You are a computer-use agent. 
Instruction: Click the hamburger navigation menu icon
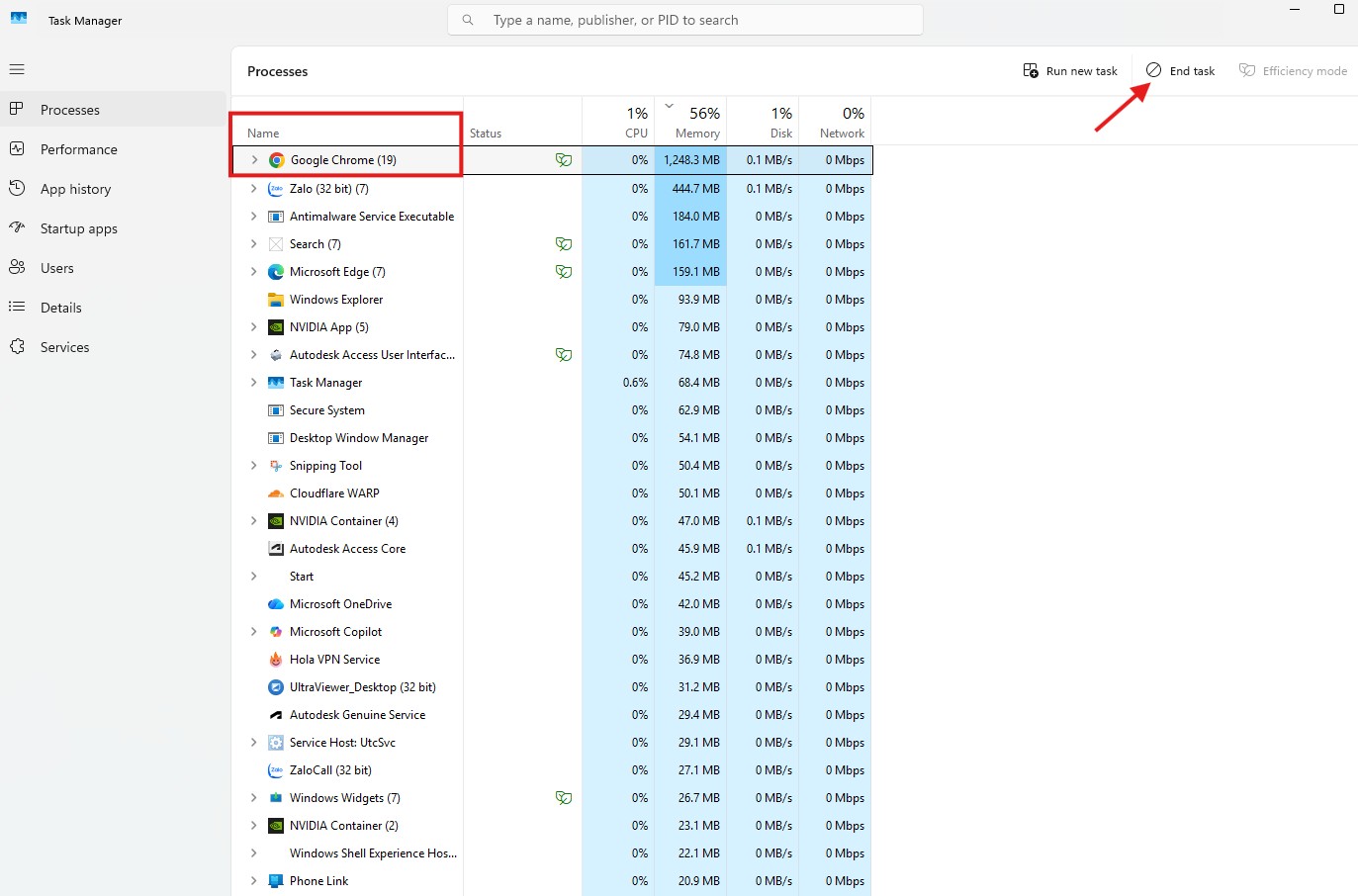click(17, 69)
